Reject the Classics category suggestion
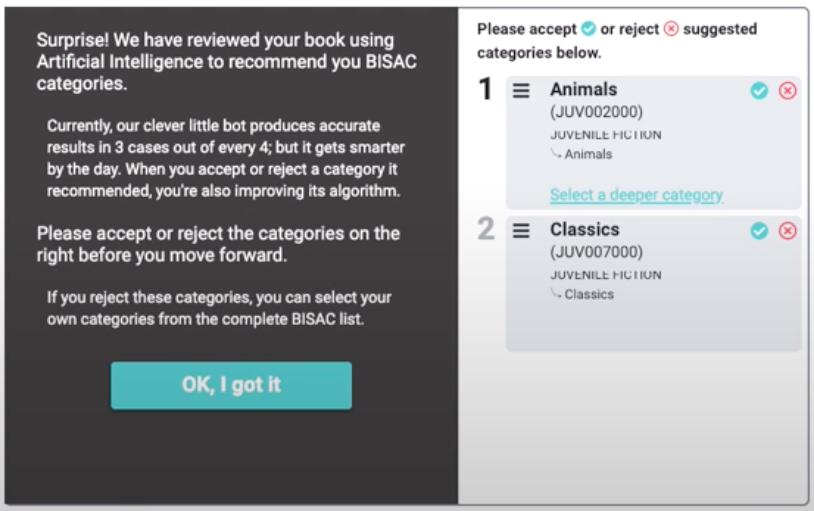Screen dimensions: 814x511 [787, 231]
